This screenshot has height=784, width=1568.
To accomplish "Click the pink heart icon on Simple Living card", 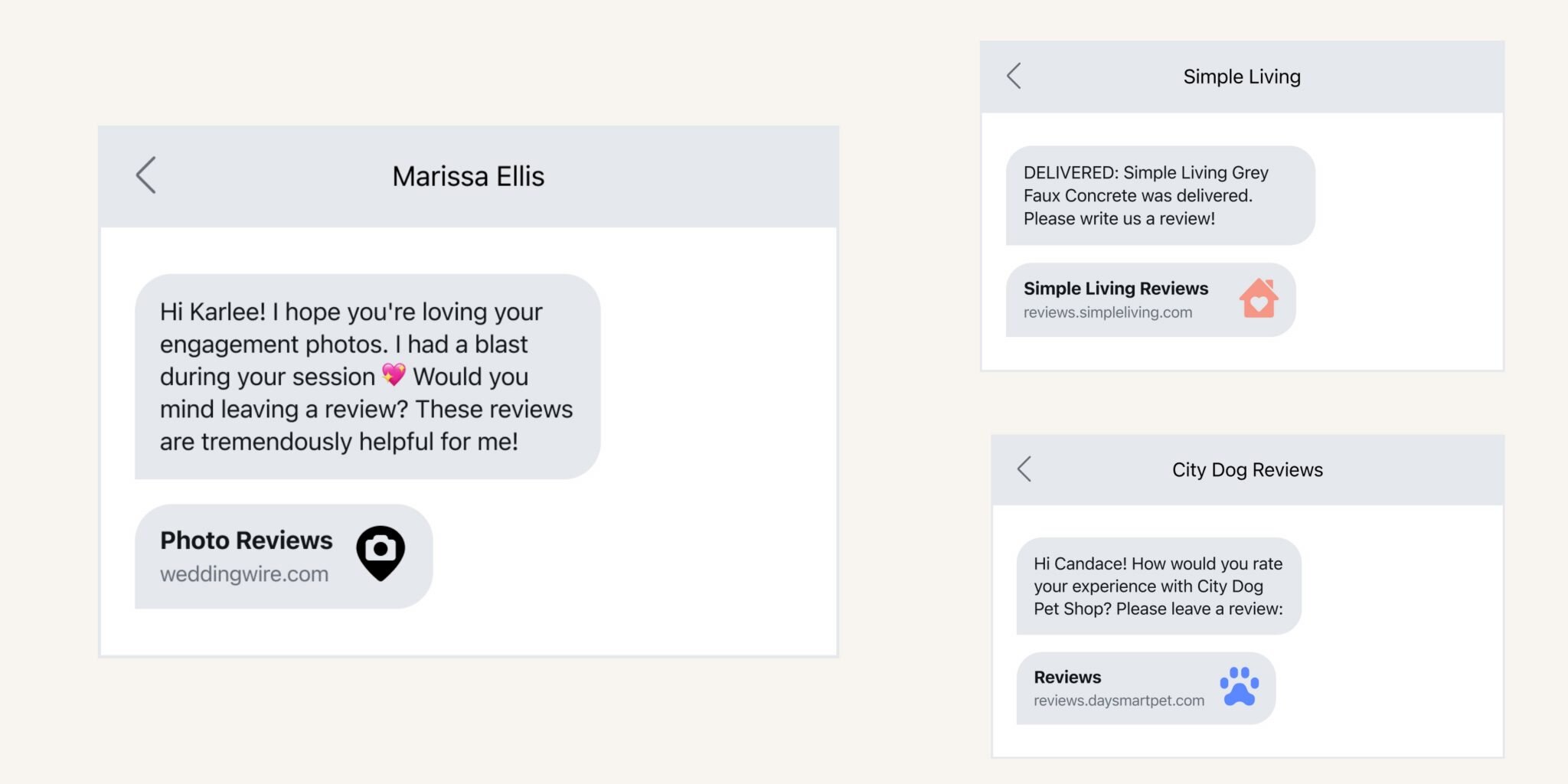I will pos(1260,300).
